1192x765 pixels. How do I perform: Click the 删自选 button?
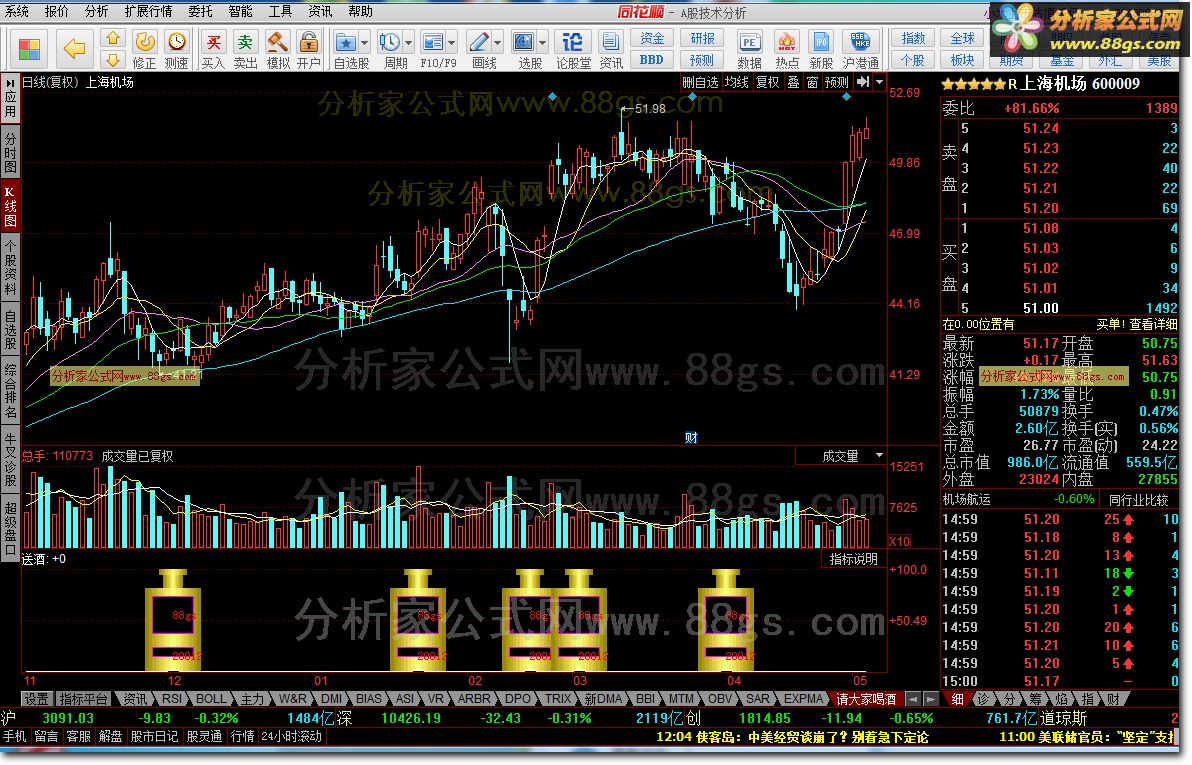coord(700,82)
